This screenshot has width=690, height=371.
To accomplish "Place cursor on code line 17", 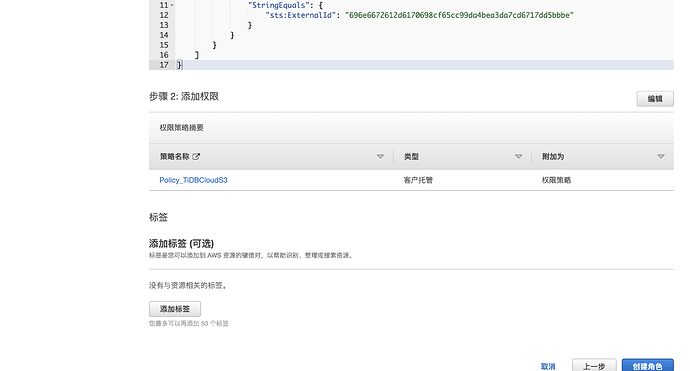I will (411, 65).
